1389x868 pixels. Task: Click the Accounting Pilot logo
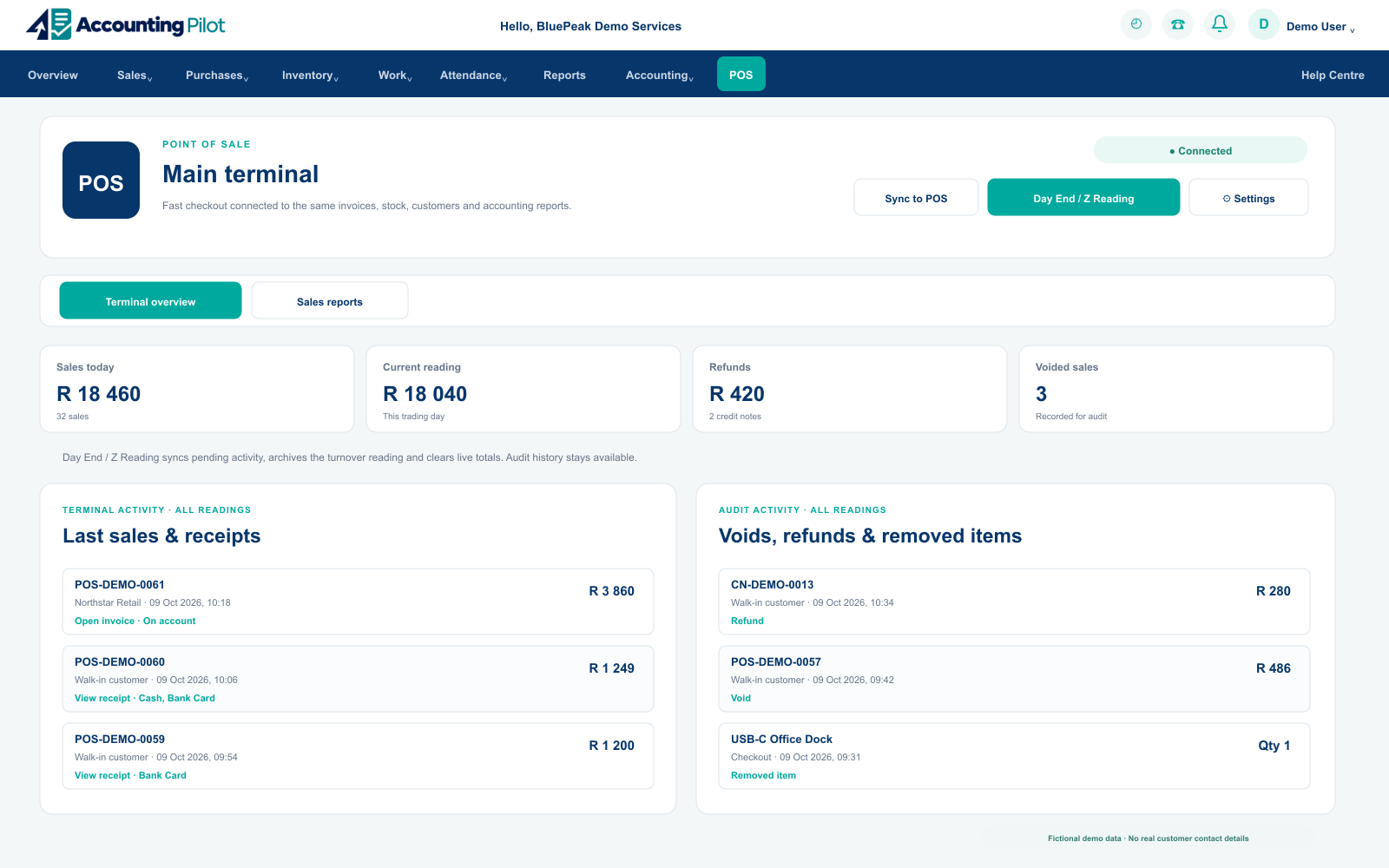coord(125,24)
